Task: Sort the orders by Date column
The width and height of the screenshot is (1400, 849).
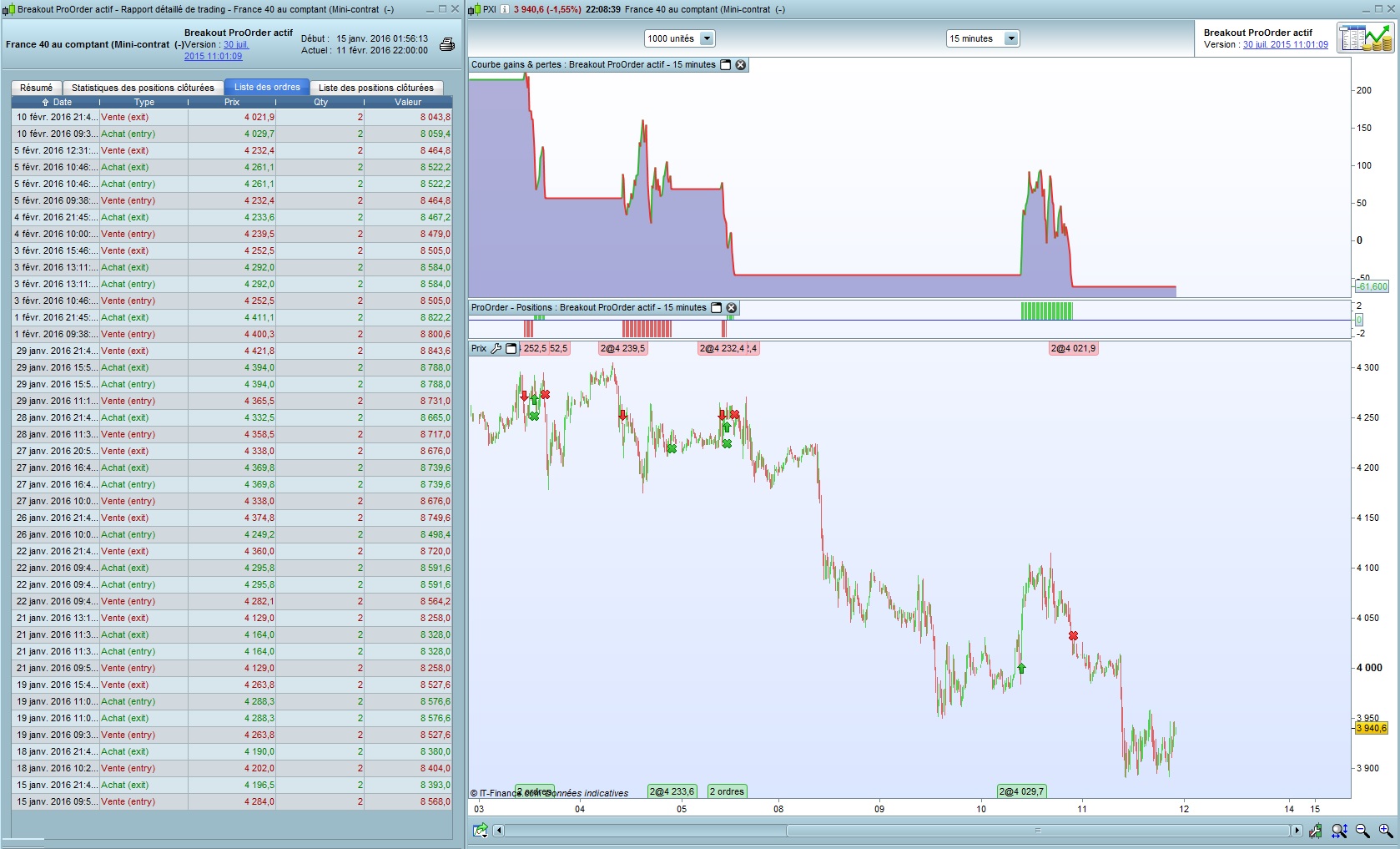Action: coord(57,102)
